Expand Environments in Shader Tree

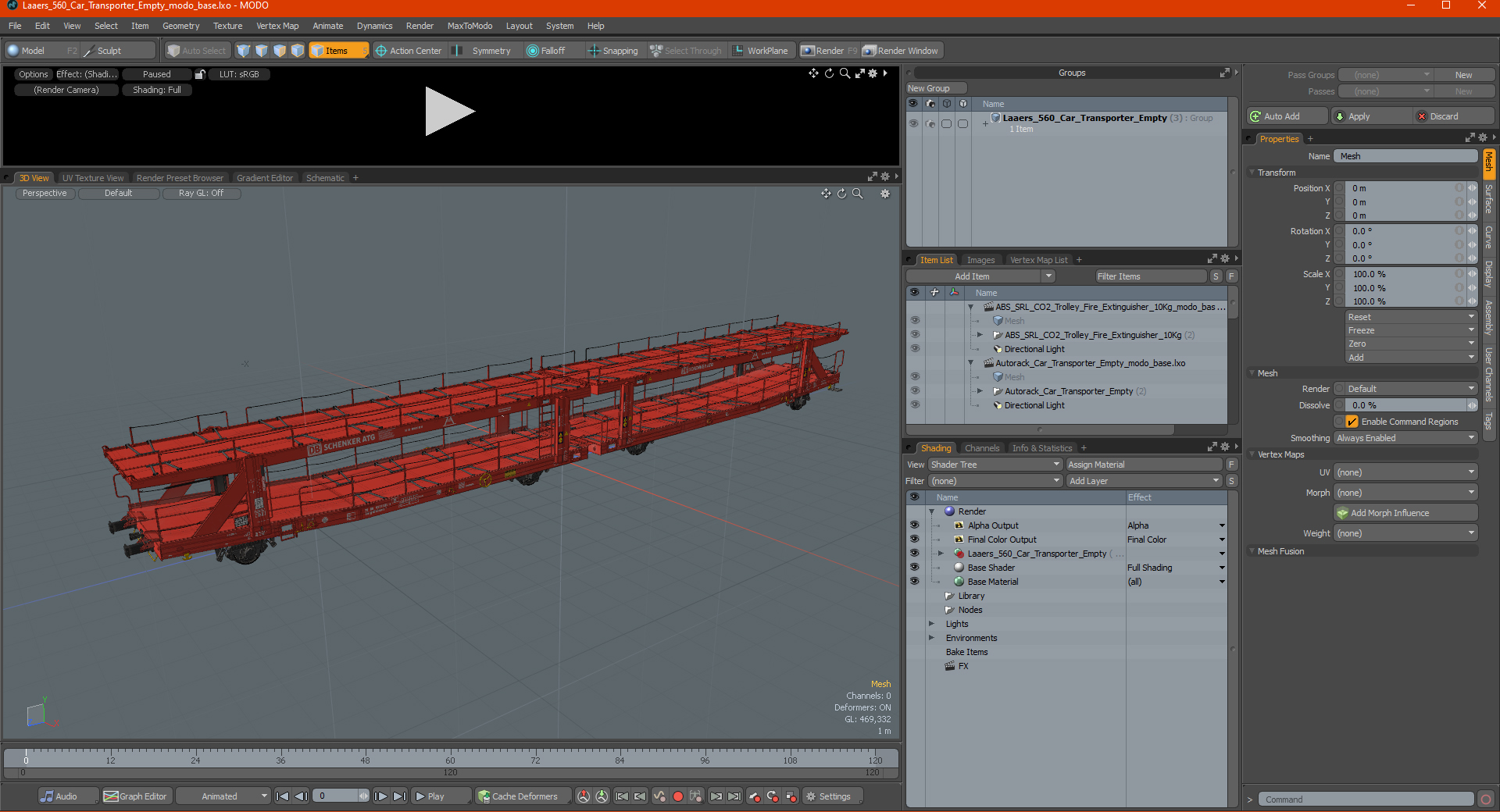pos(931,638)
